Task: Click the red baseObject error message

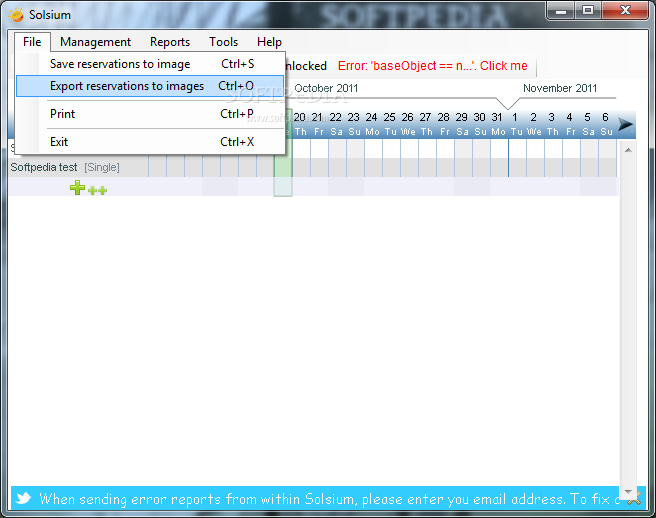Action: [432, 66]
